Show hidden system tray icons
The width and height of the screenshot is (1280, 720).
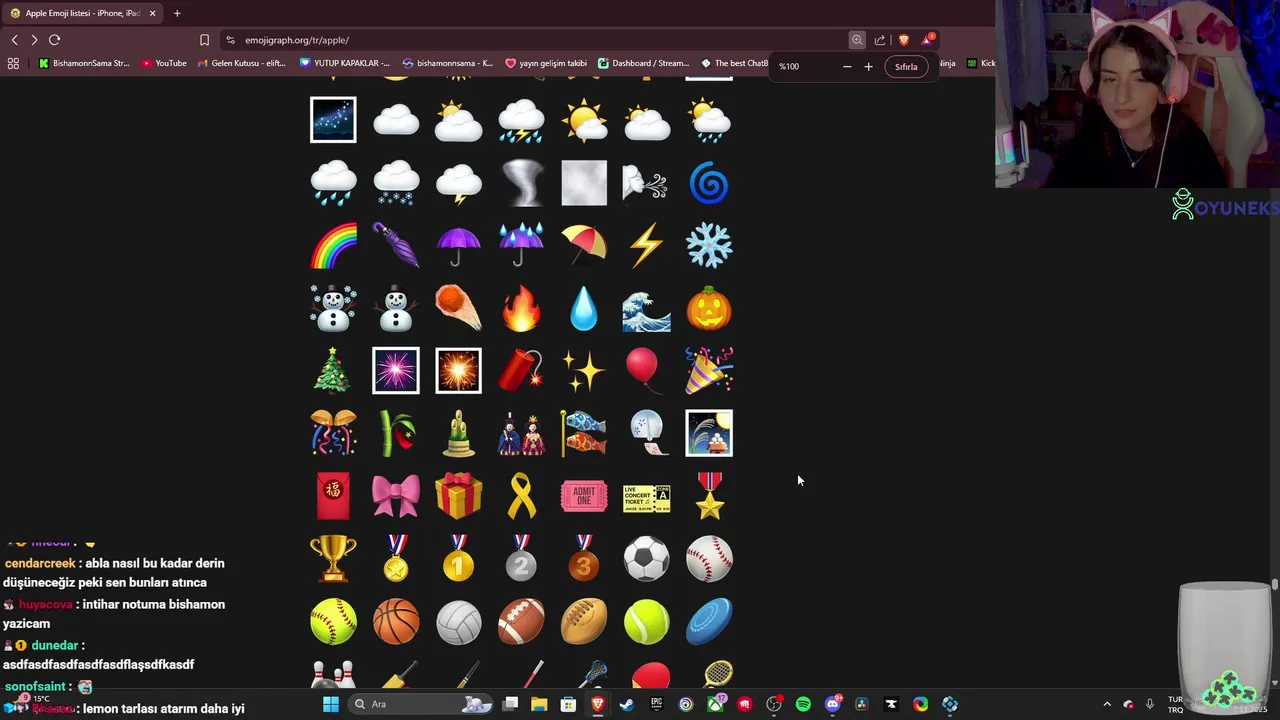tap(1106, 704)
